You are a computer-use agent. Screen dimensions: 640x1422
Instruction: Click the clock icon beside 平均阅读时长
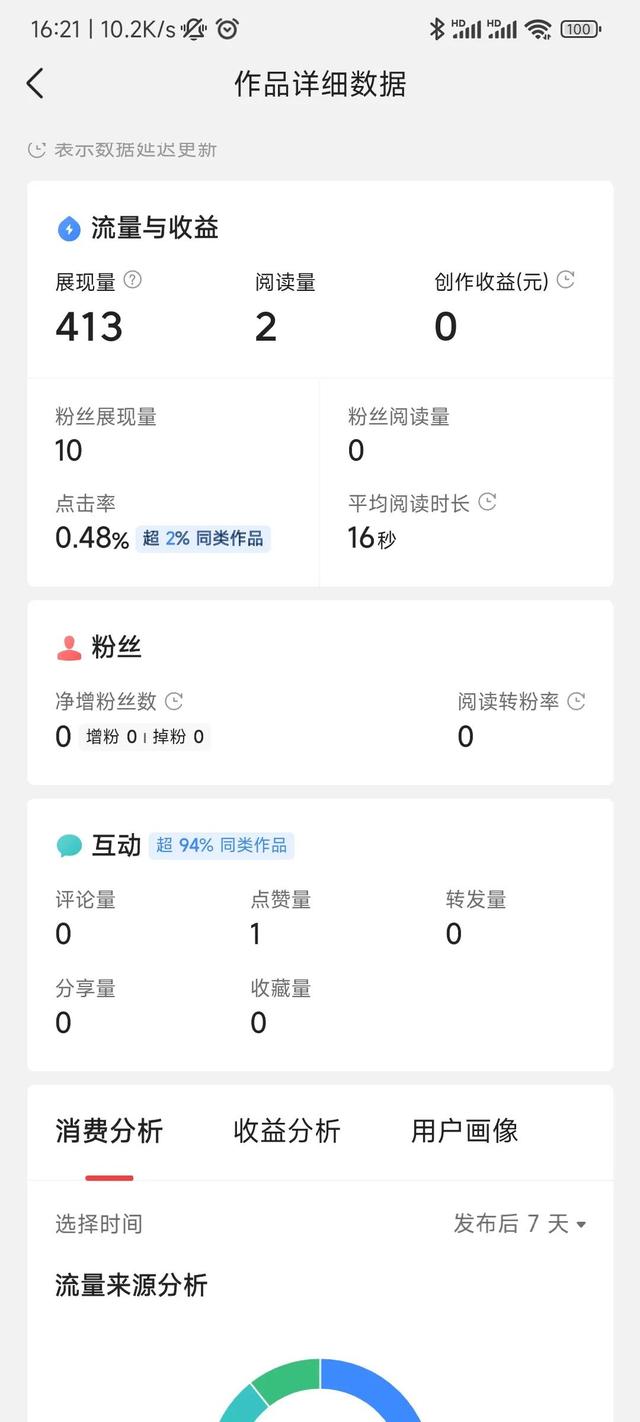pyautogui.click(x=487, y=503)
